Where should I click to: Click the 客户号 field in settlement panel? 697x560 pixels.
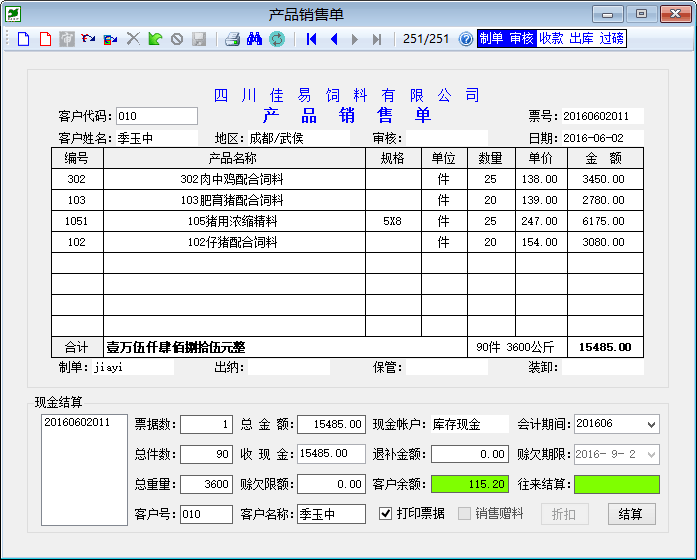[x=206, y=514]
